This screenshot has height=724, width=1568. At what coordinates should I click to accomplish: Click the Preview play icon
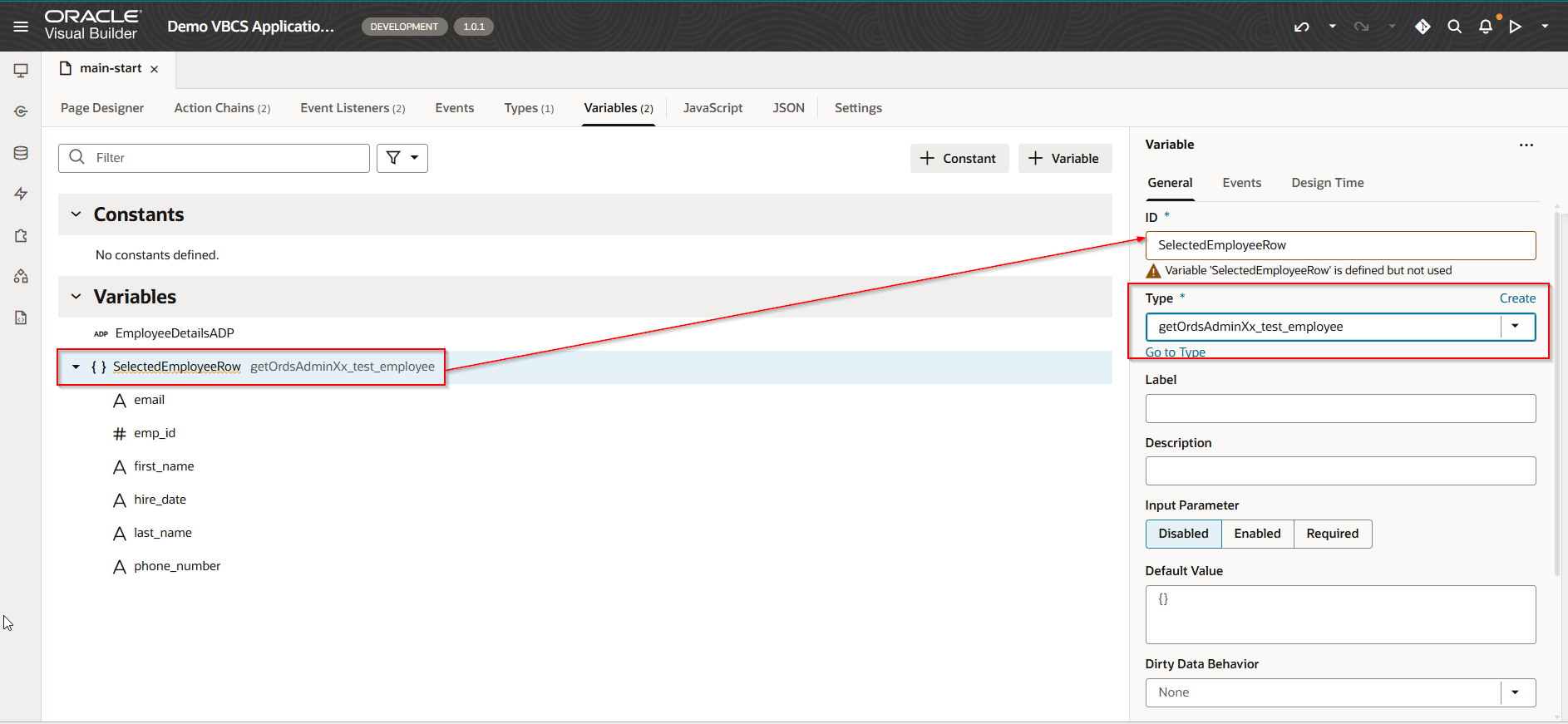[1516, 27]
